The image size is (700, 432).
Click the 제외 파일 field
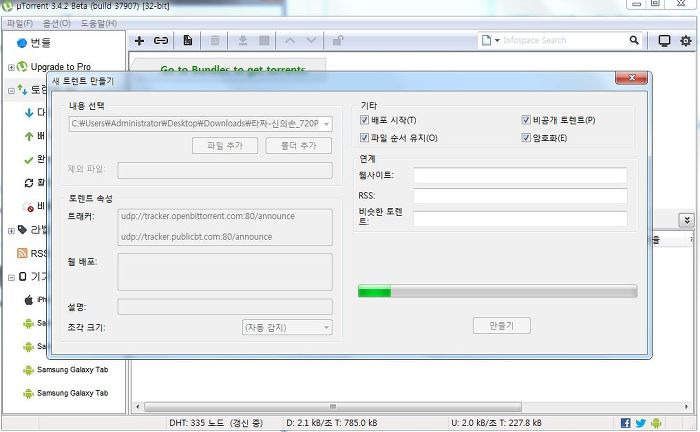click(x=225, y=170)
